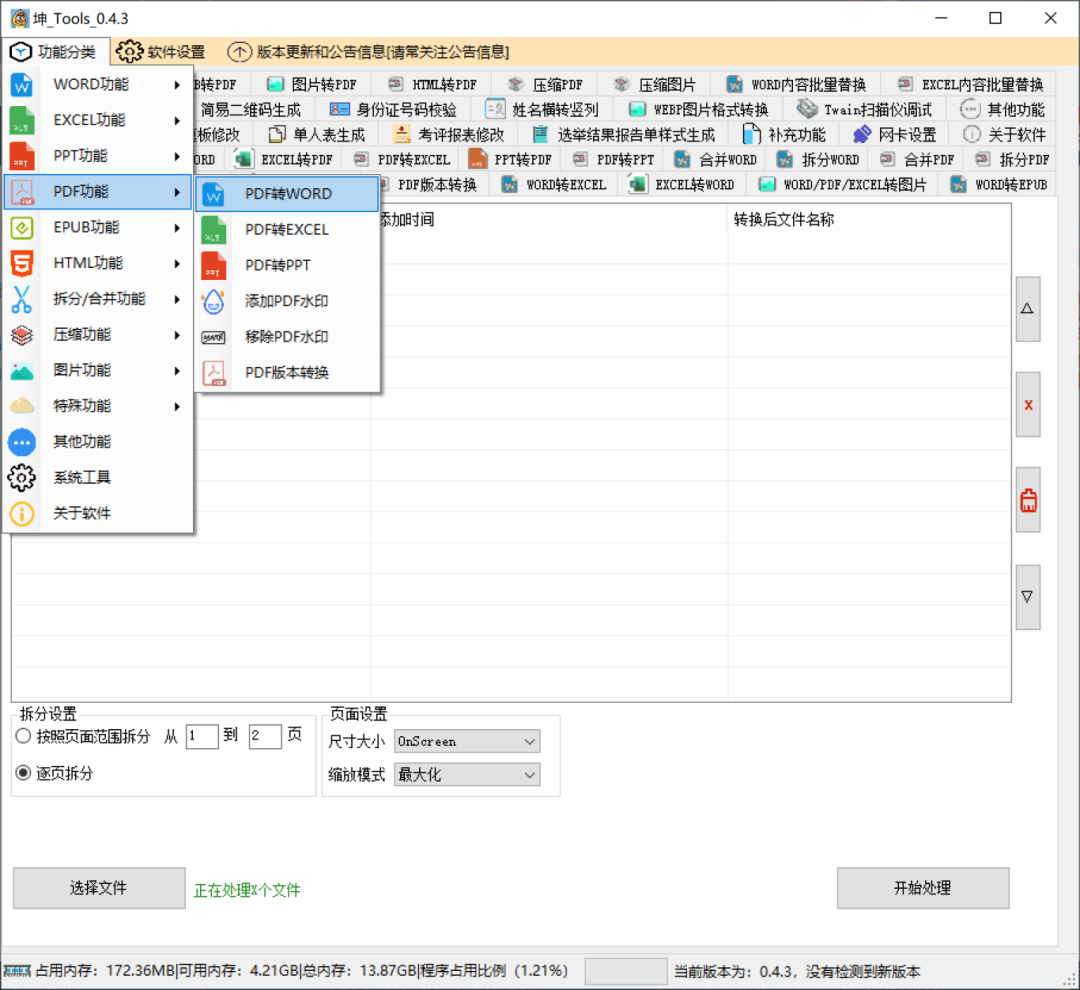Open the WORD功能 icon in the menu
The height and width of the screenshot is (990, 1080).
21,84
